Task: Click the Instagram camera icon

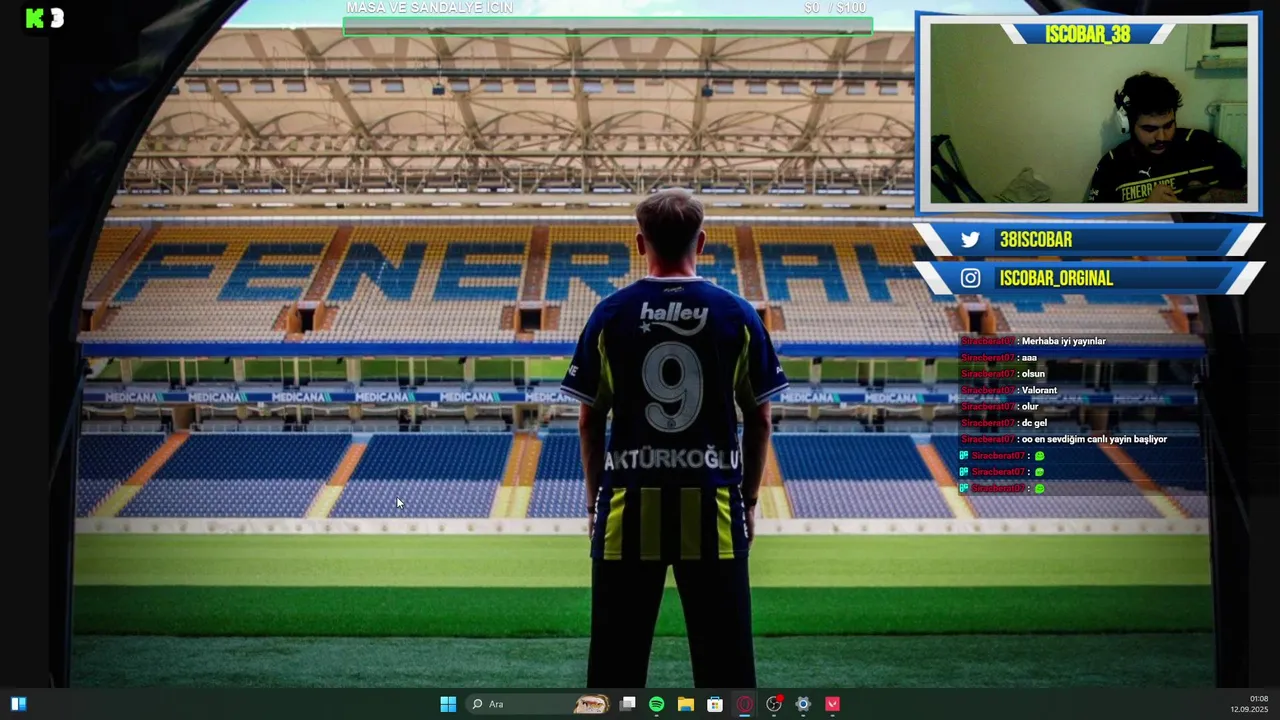Action: [970, 278]
